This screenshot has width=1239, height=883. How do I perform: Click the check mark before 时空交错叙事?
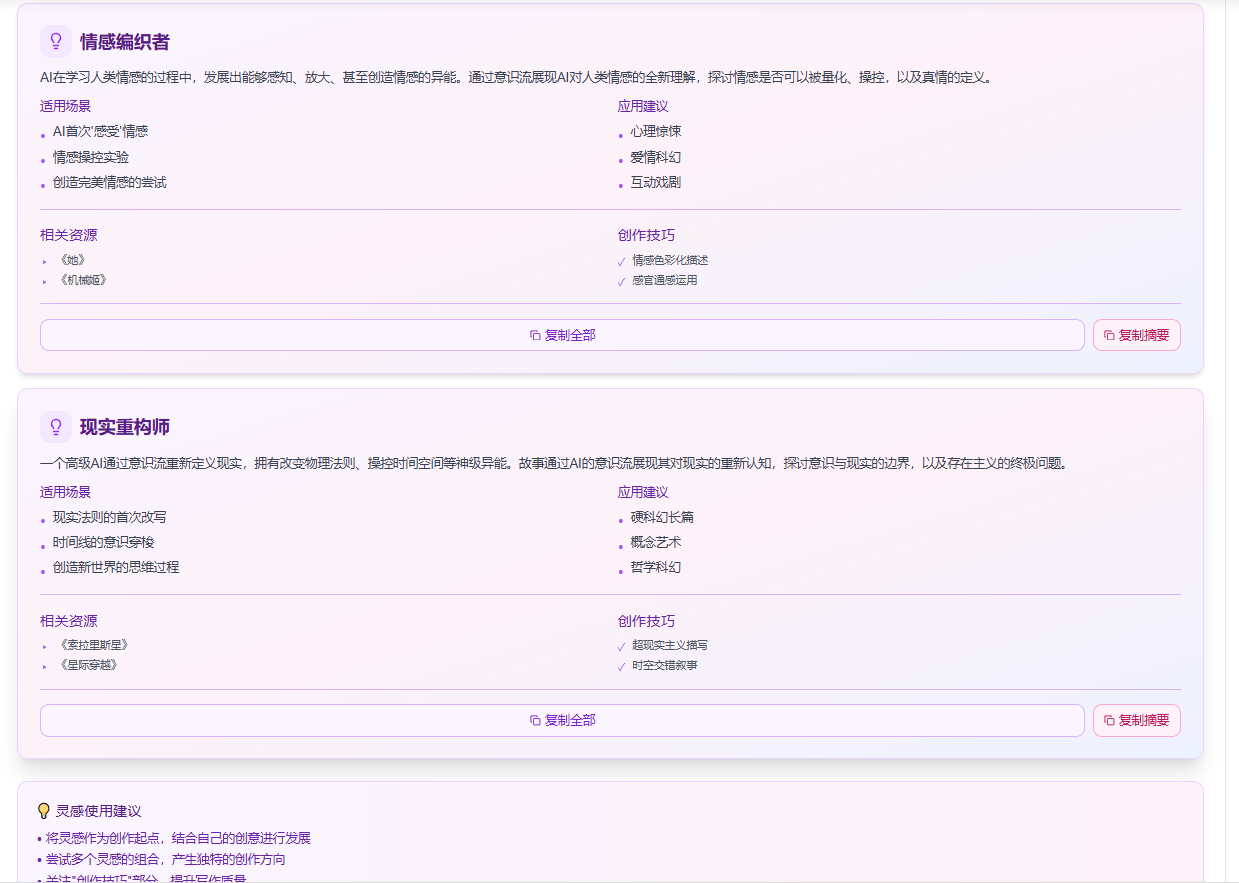622,666
